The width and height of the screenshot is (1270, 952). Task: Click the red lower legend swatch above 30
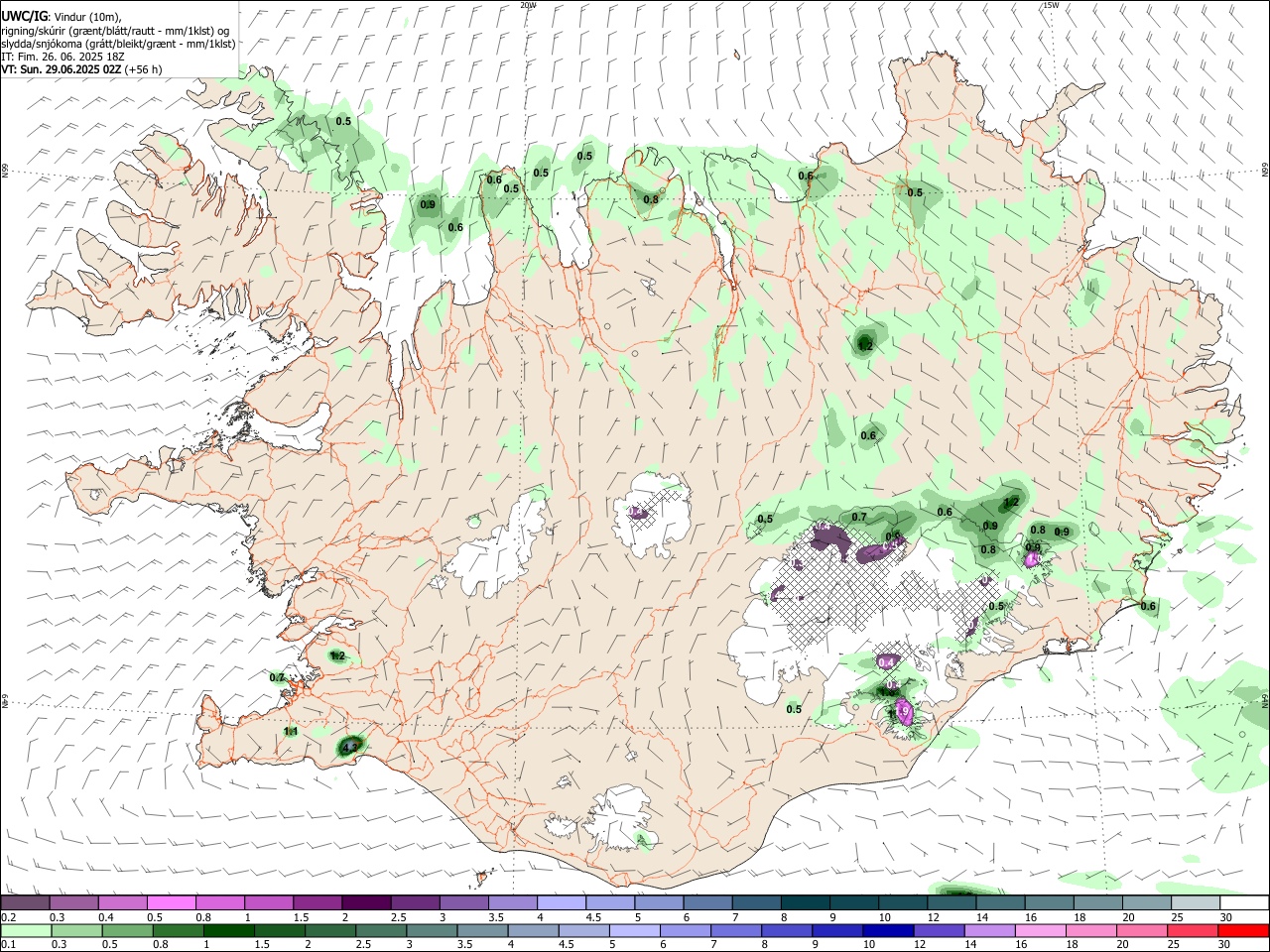1243,930
